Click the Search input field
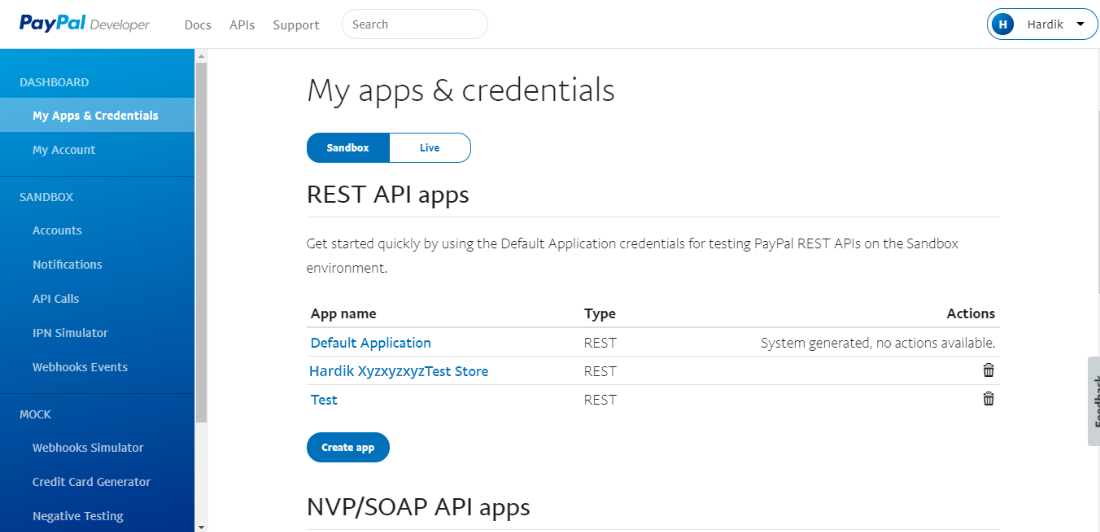The width and height of the screenshot is (1100, 532). [x=415, y=24]
